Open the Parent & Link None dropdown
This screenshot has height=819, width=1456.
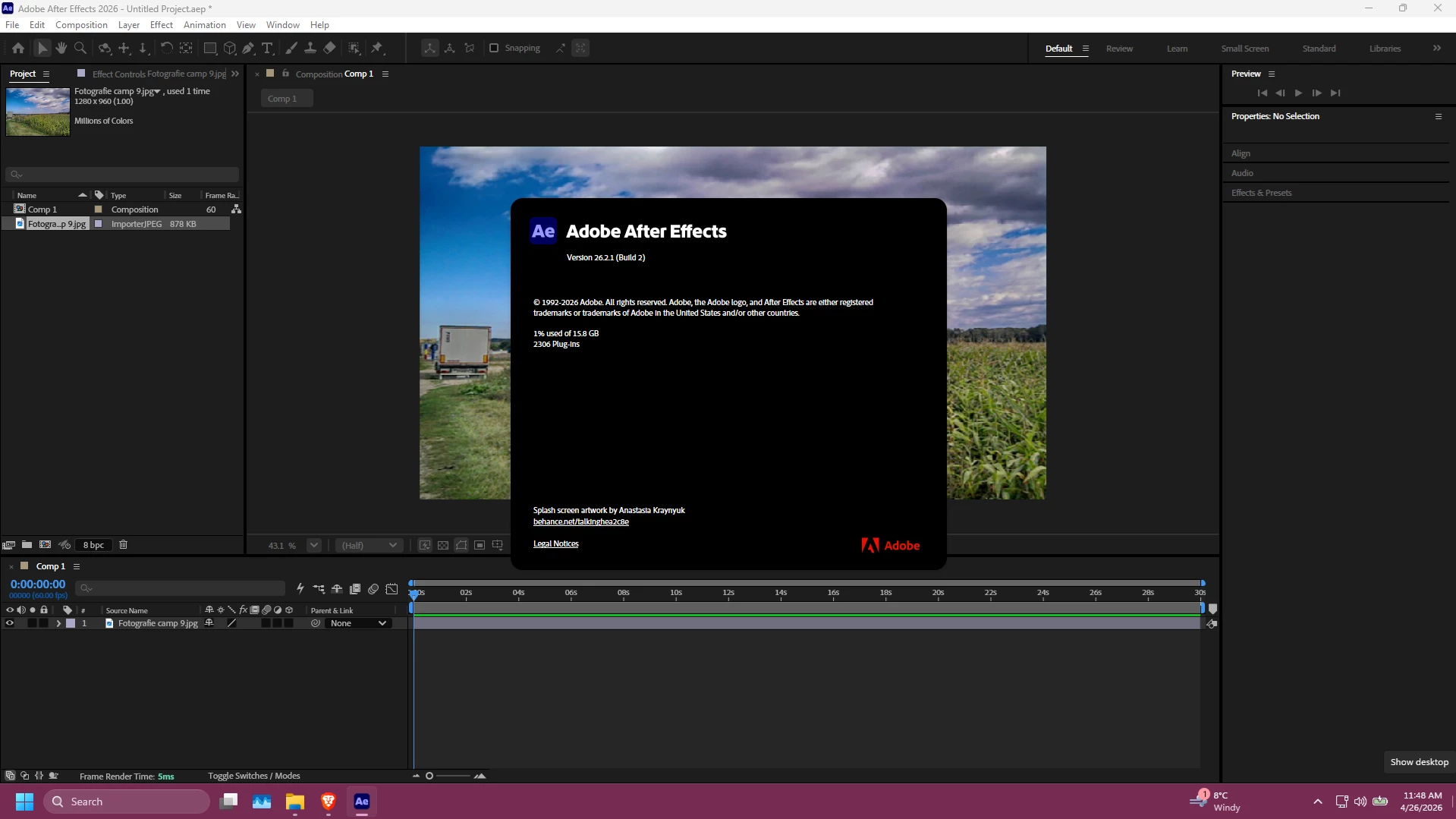pos(358,623)
